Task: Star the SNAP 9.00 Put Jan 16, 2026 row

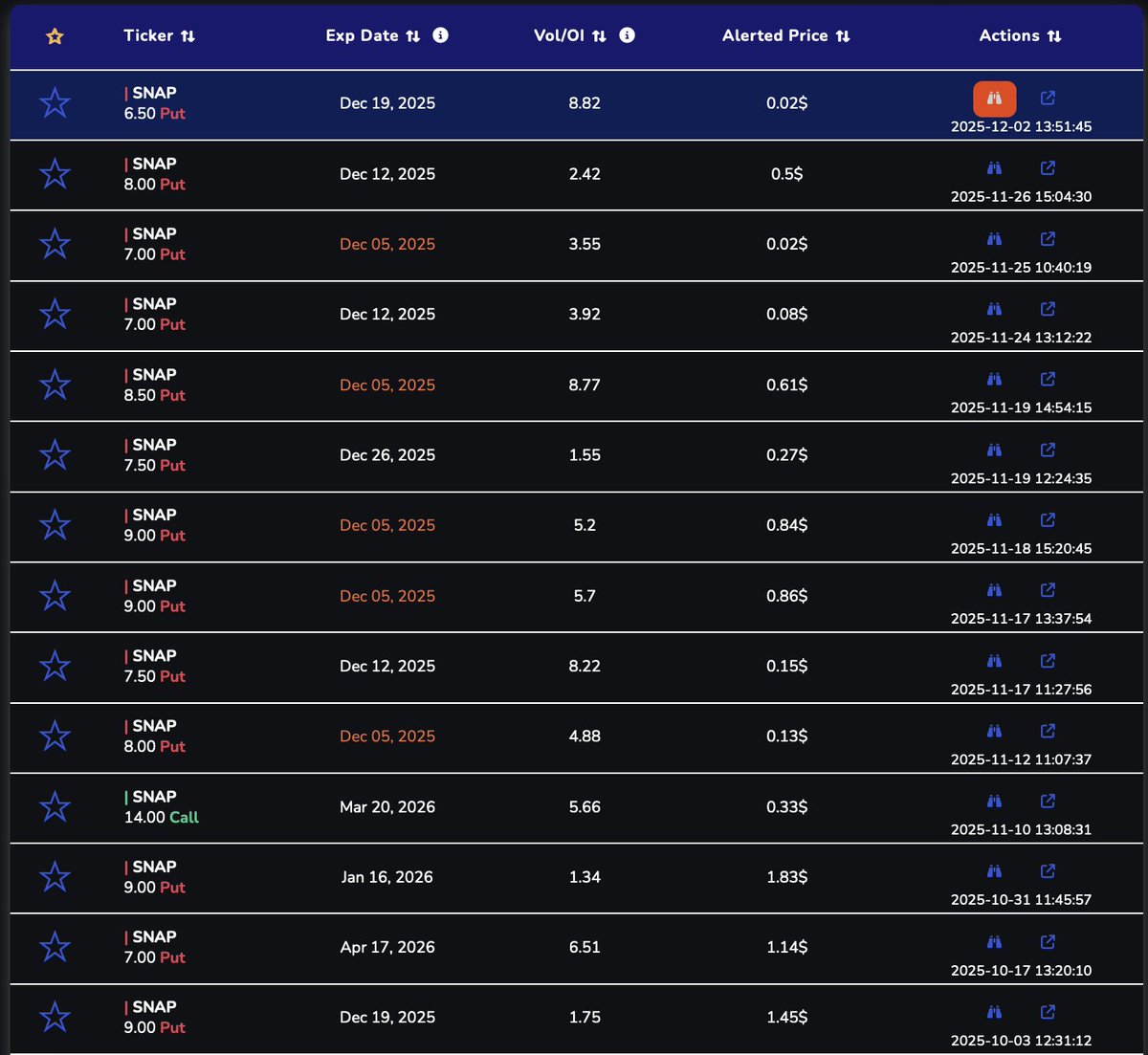Action: click(55, 877)
